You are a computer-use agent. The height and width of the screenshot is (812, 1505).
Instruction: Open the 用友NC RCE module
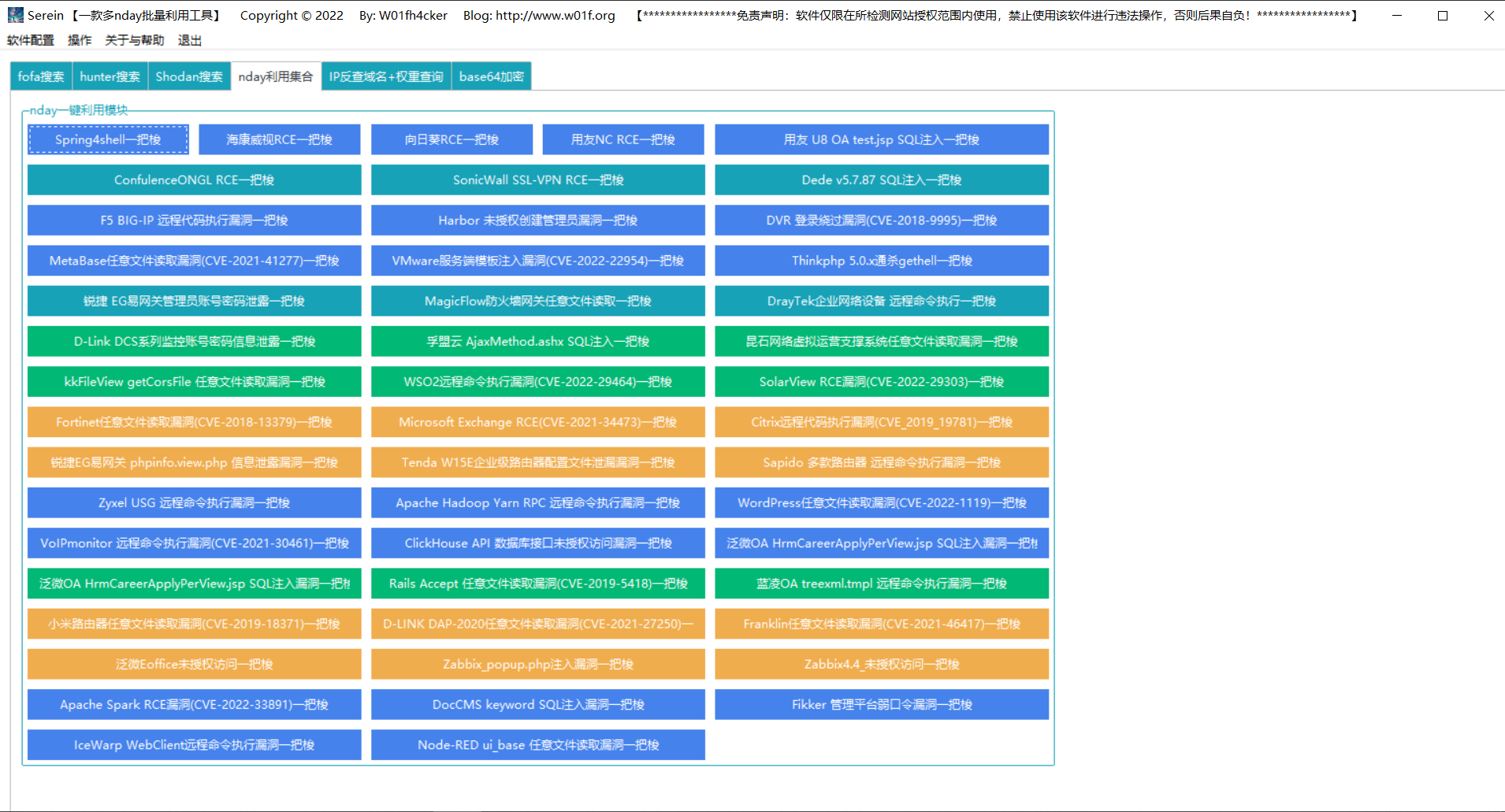point(623,139)
